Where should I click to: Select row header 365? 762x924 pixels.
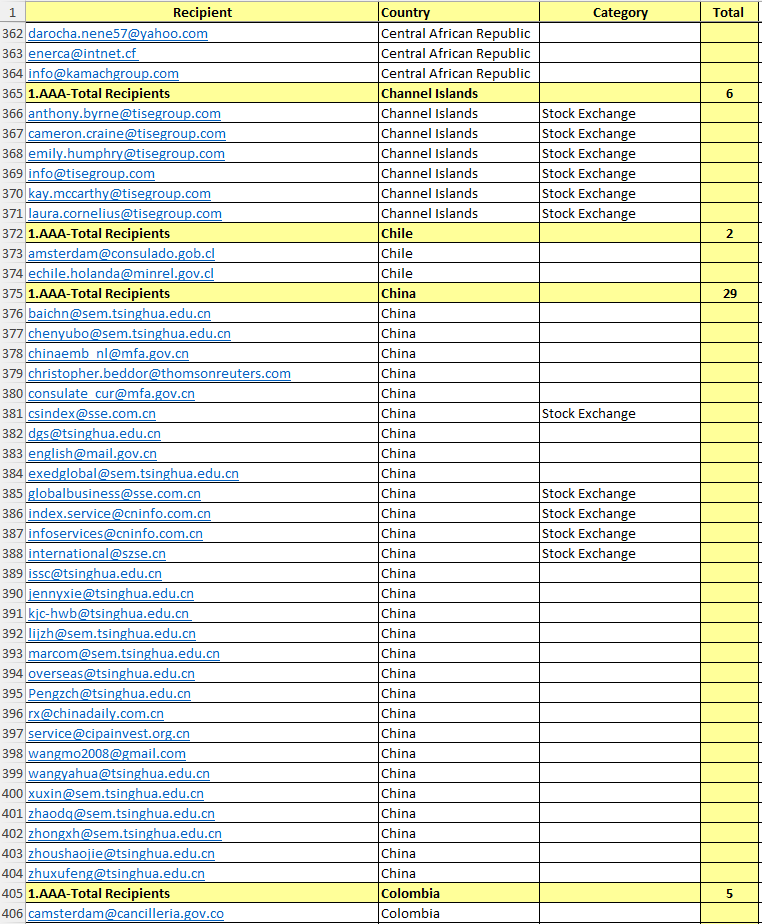pos(12,94)
